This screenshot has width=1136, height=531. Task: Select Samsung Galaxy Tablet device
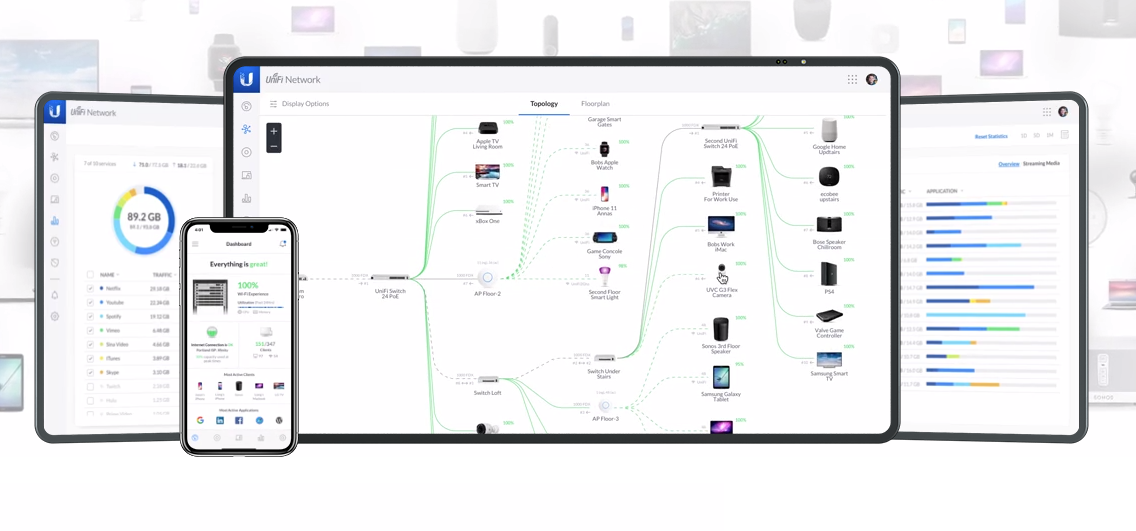click(x=721, y=384)
